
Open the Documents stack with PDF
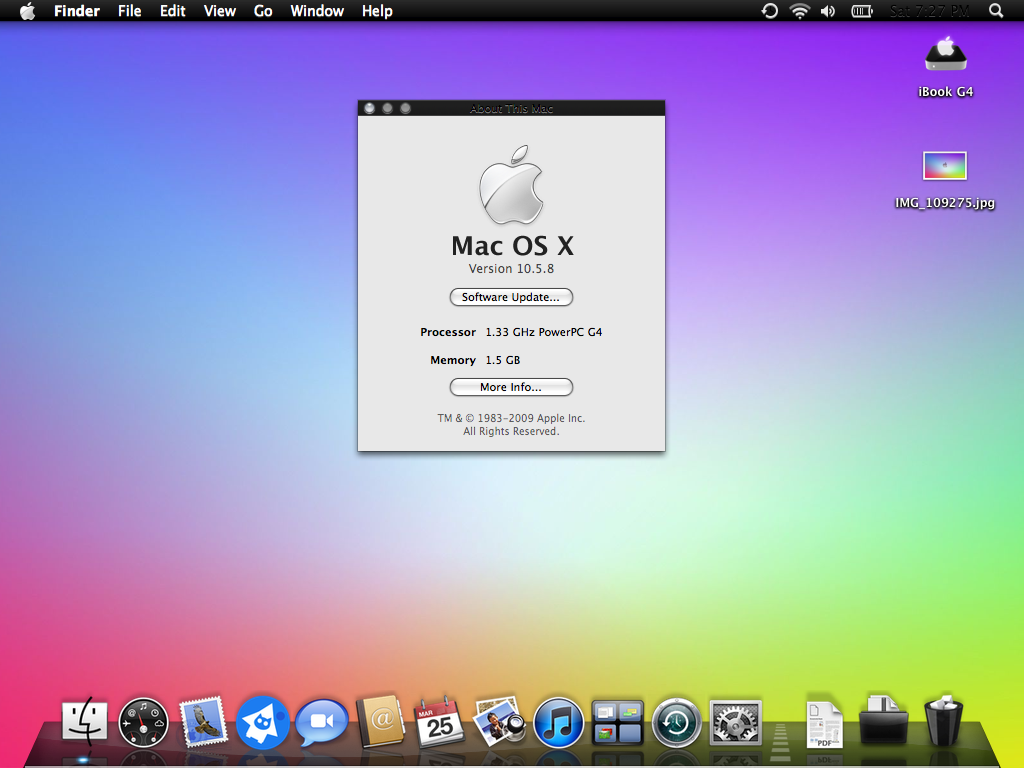click(x=824, y=724)
